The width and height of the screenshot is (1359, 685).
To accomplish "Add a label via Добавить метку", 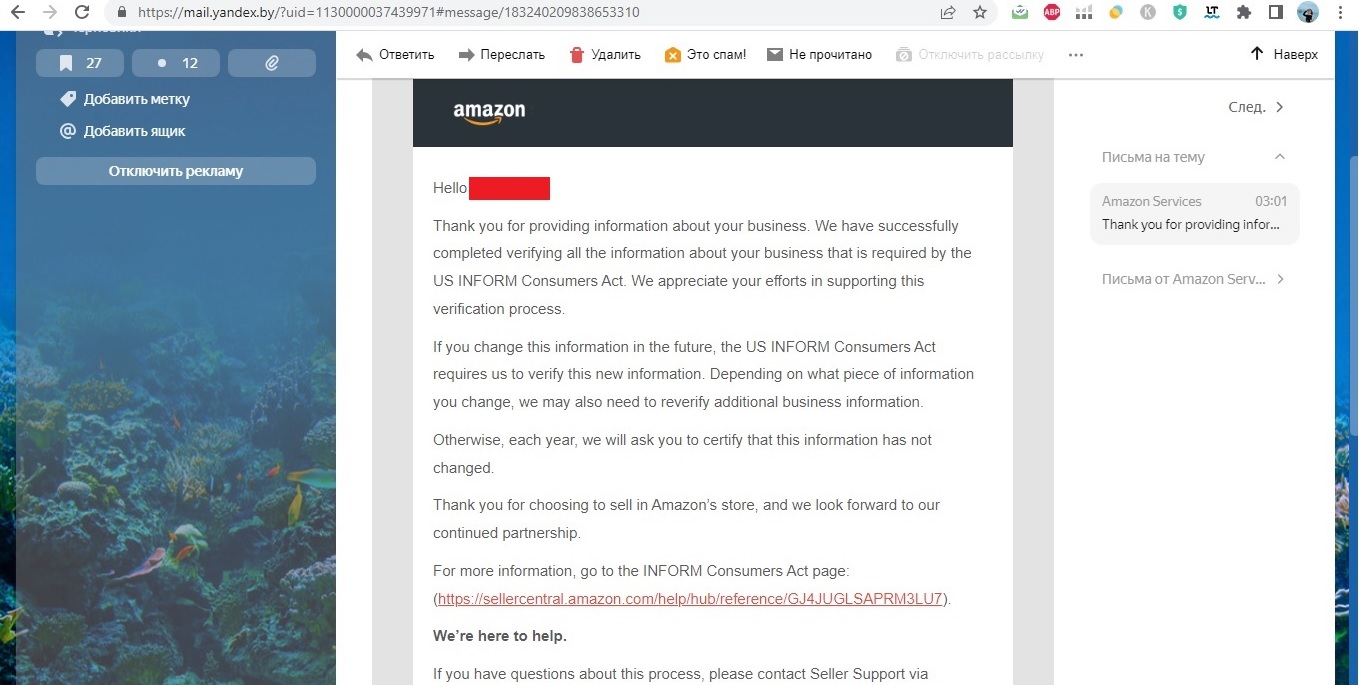I will coord(124,99).
